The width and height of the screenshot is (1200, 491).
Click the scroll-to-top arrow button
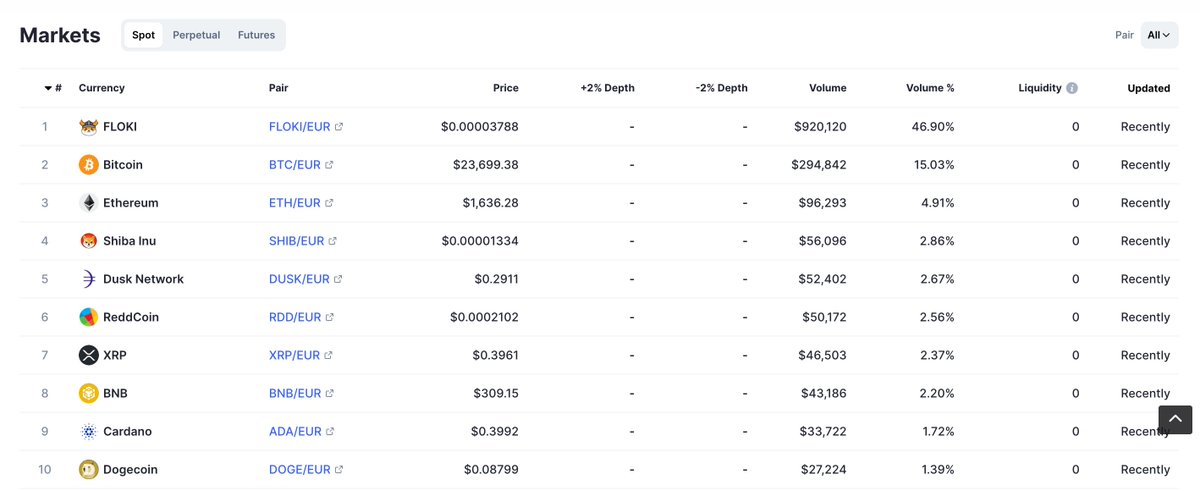1175,420
